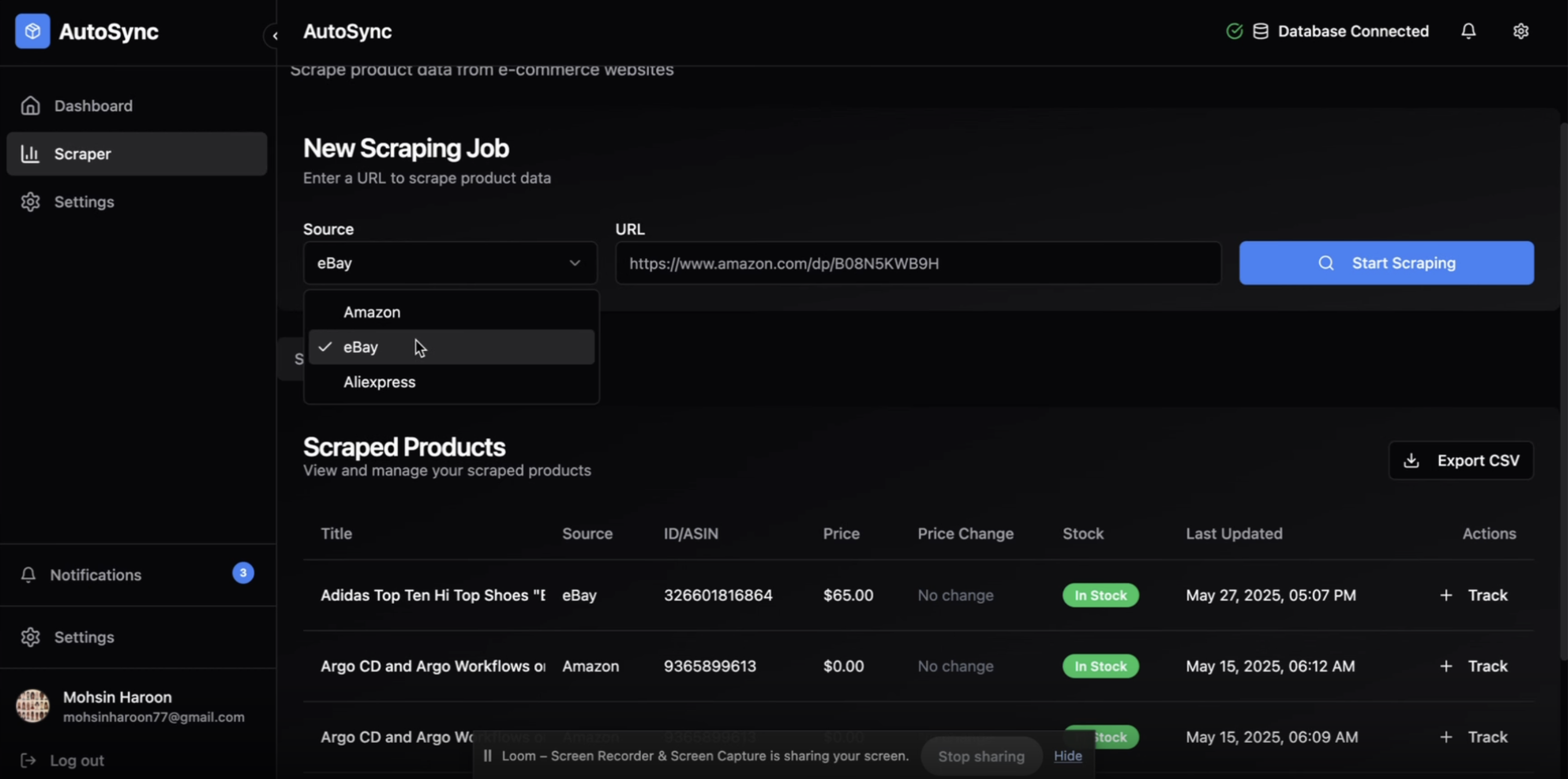
Task: Hide the Loom screen sharing bar
Action: tap(1068, 756)
